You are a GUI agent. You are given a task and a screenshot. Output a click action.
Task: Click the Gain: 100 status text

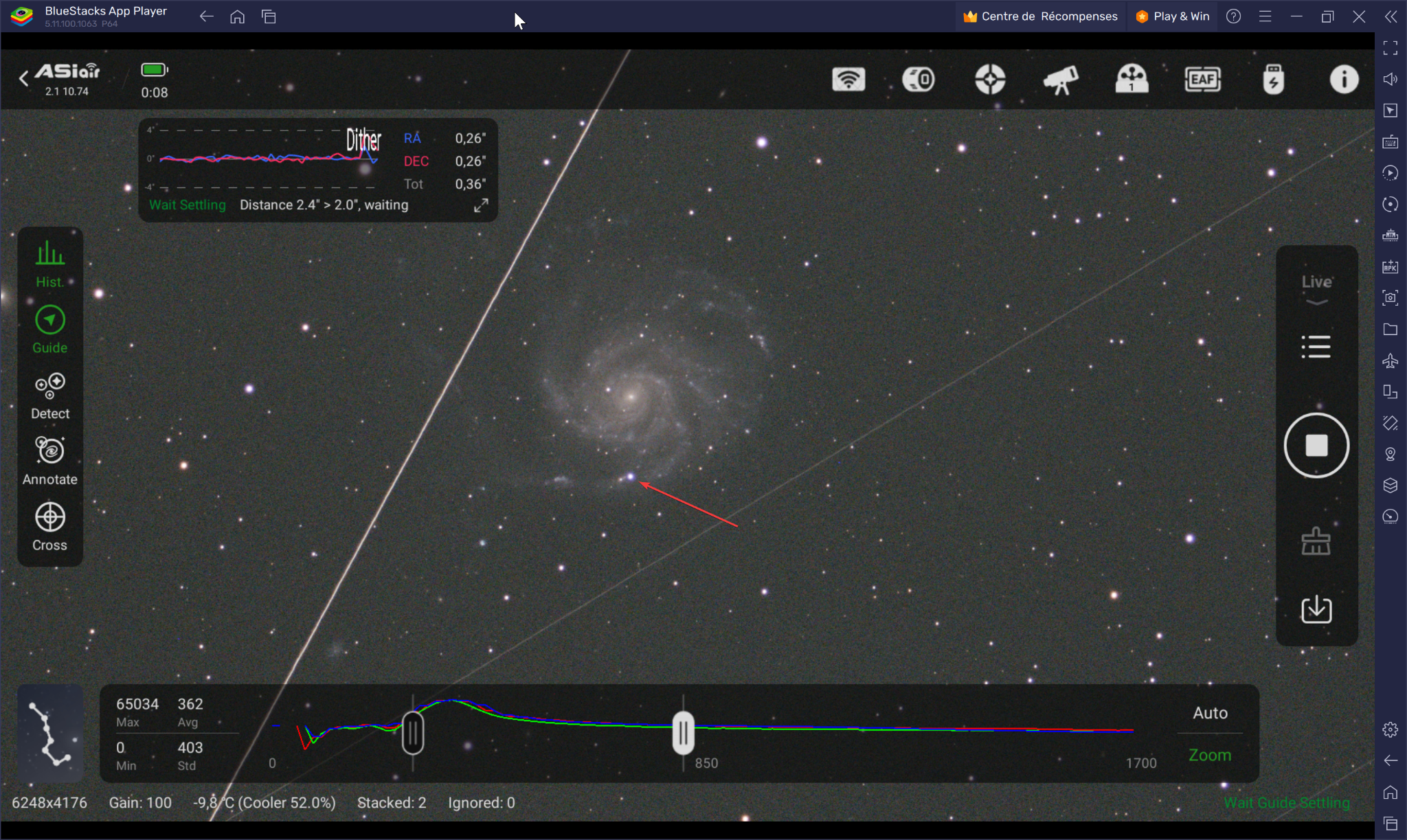pos(140,802)
